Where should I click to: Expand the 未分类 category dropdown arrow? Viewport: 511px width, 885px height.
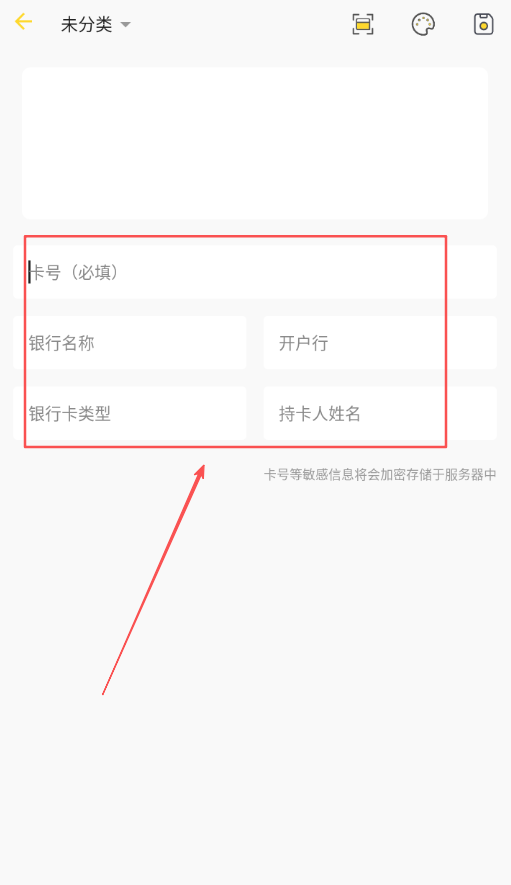coord(125,25)
